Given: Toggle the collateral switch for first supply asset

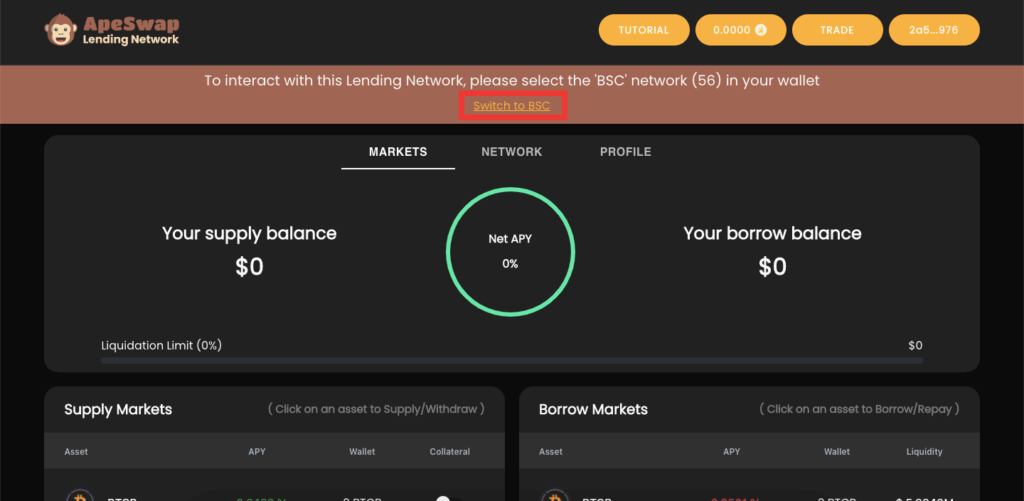Looking at the screenshot, I should [443, 497].
